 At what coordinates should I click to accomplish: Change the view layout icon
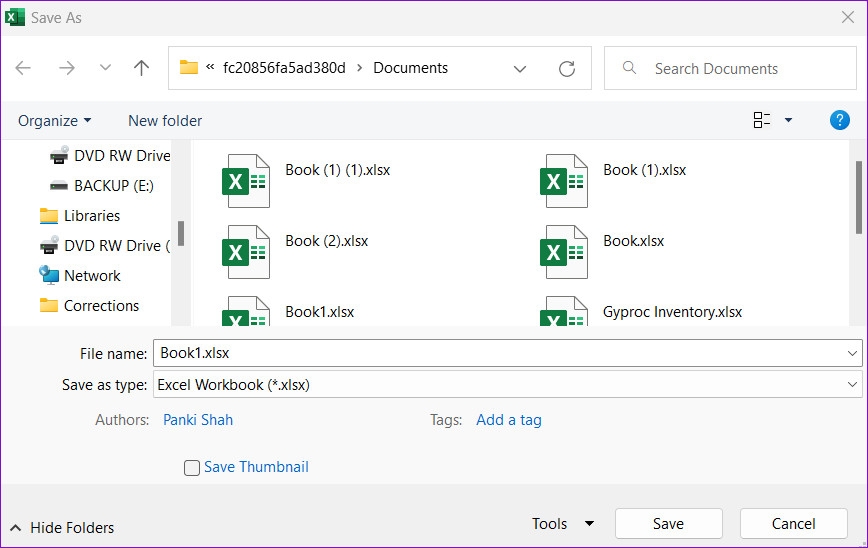point(762,120)
